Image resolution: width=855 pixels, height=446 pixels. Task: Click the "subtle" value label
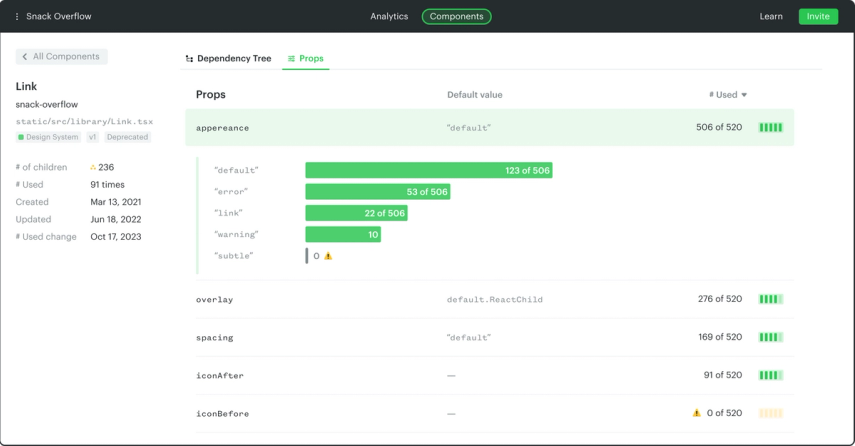(x=234, y=256)
